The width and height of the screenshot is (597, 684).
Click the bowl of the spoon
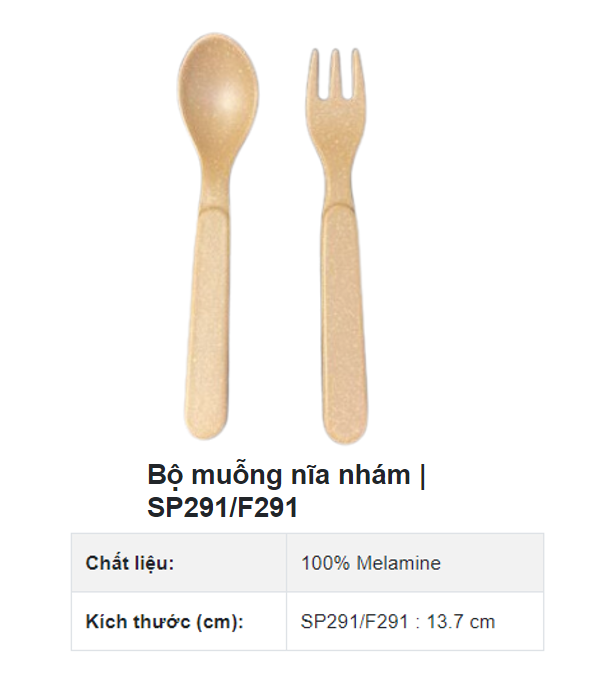click(218, 94)
